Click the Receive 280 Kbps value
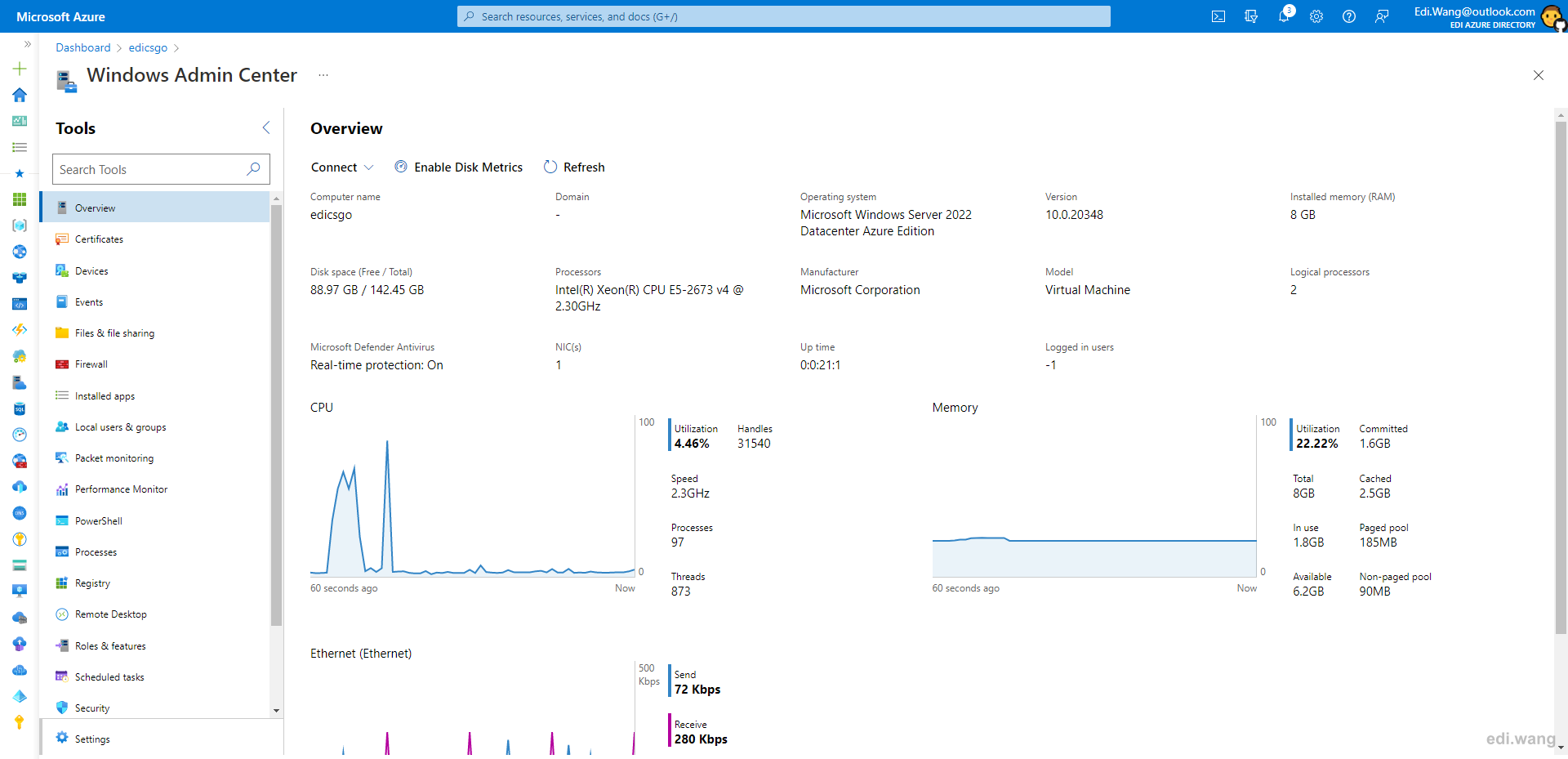This screenshot has width=1568, height=759. (701, 739)
